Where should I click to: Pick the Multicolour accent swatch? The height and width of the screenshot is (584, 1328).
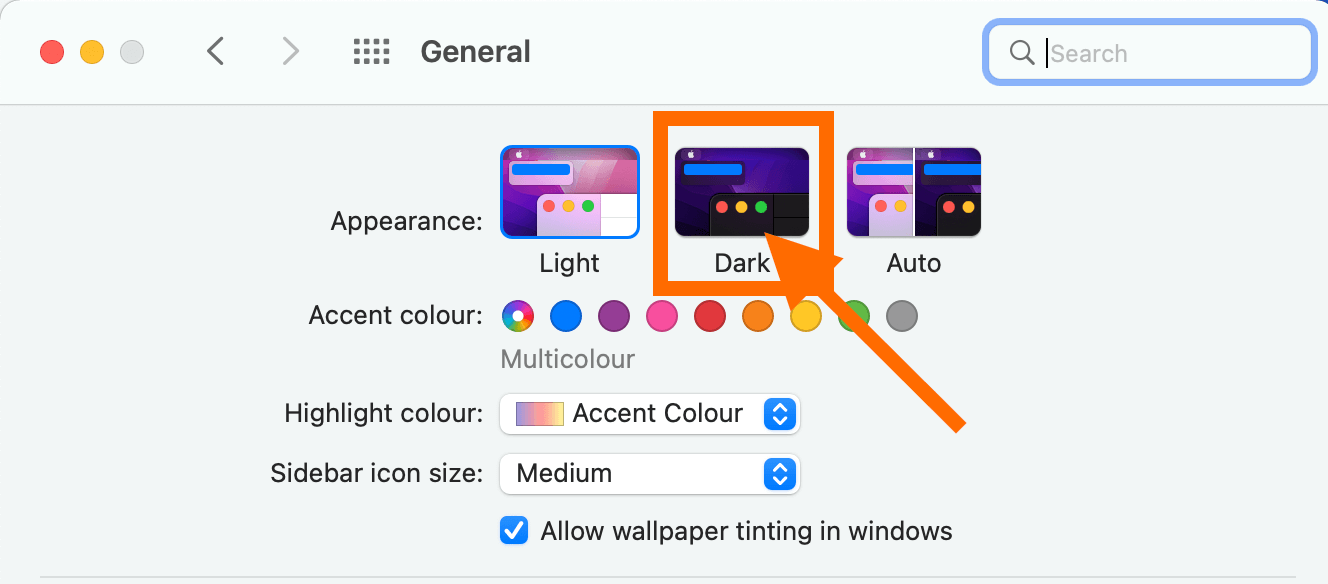pyautogui.click(x=518, y=317)
